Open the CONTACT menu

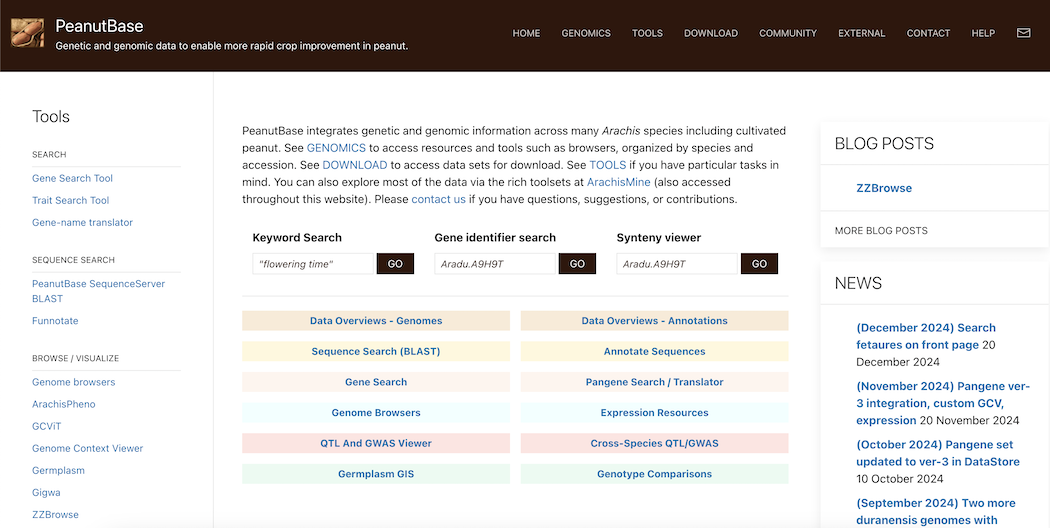tap(928, 33)
